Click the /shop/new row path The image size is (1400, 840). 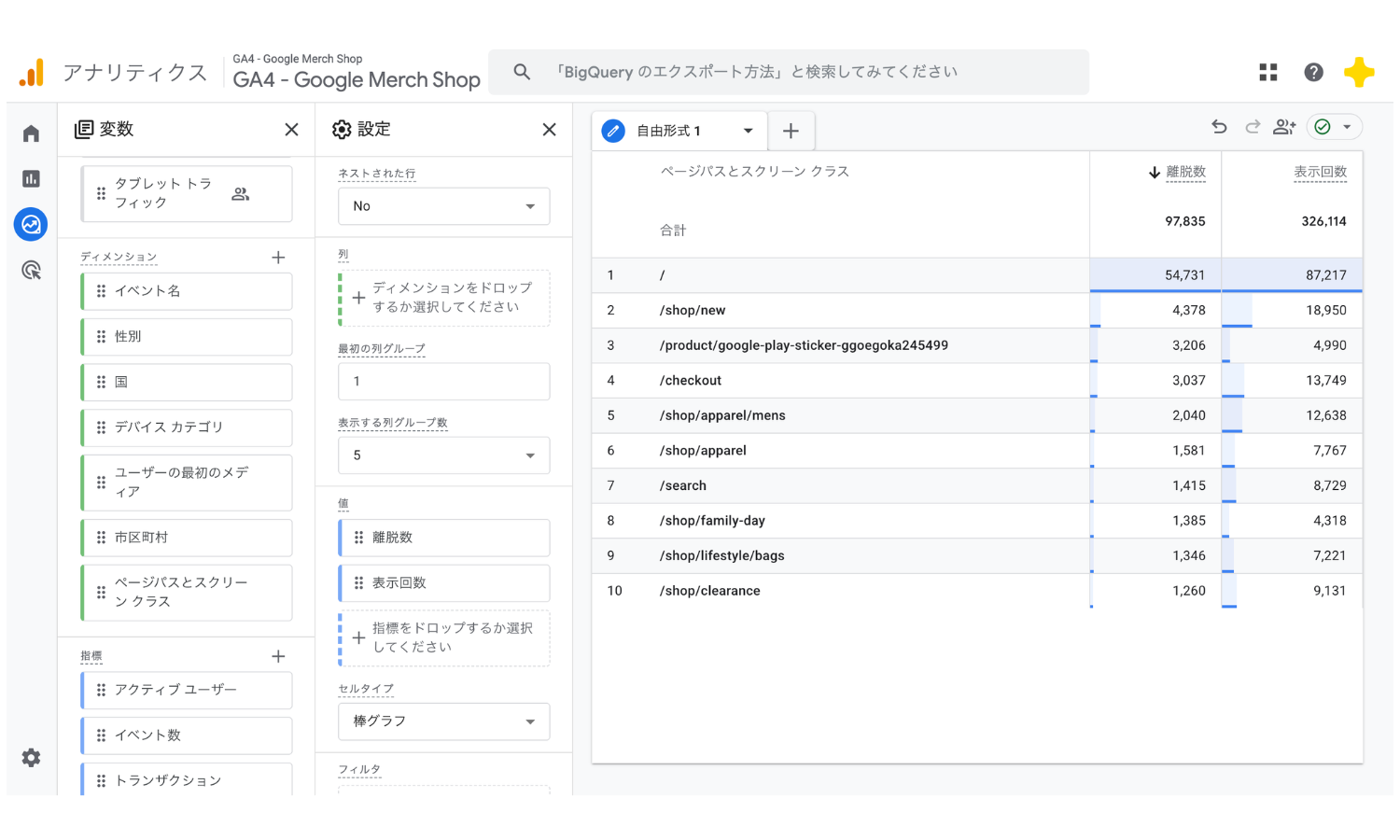693,311
